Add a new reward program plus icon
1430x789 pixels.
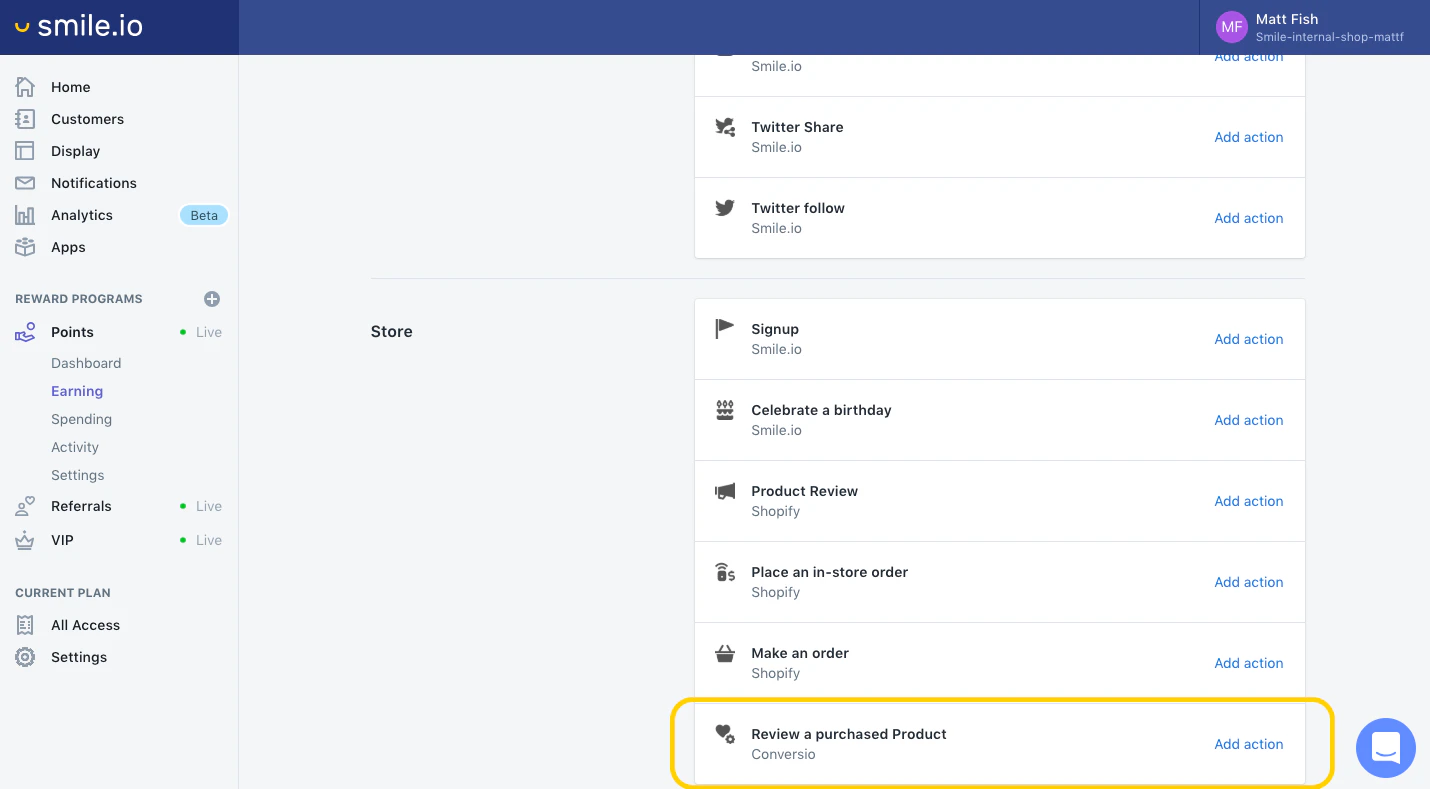tap(212, 299)
